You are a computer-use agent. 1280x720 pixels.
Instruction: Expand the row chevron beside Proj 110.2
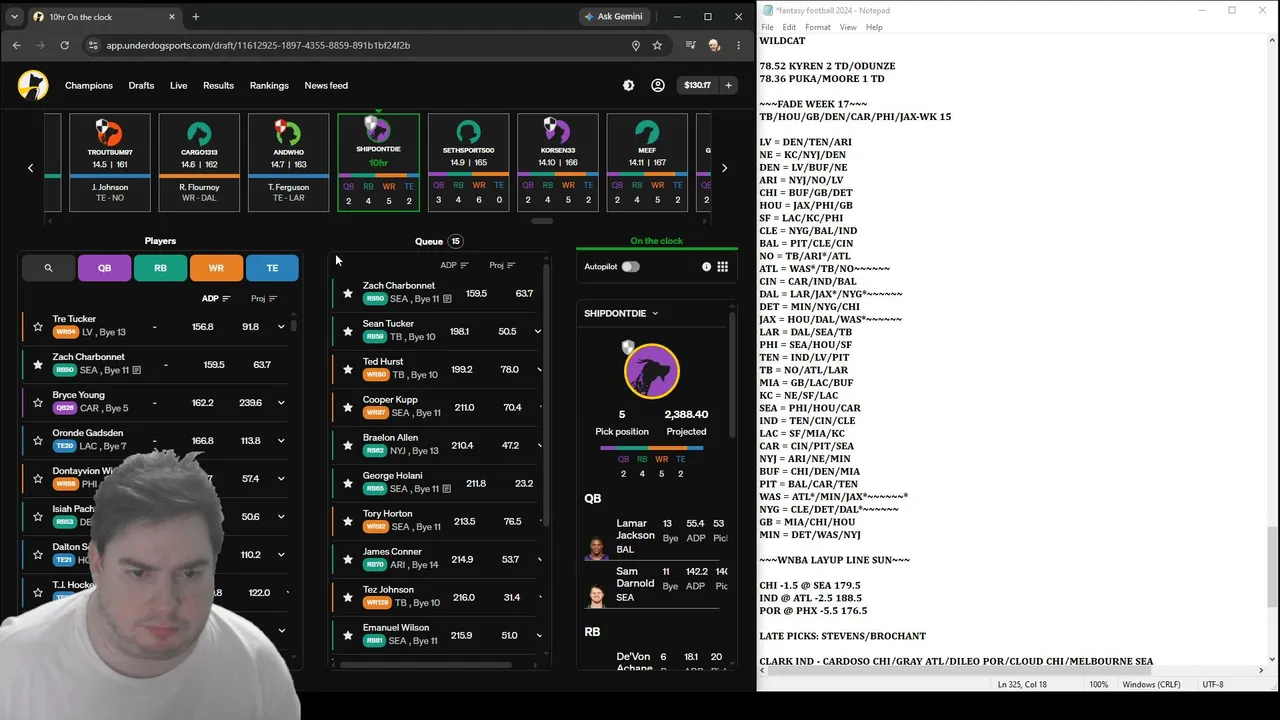pos(281,554)
